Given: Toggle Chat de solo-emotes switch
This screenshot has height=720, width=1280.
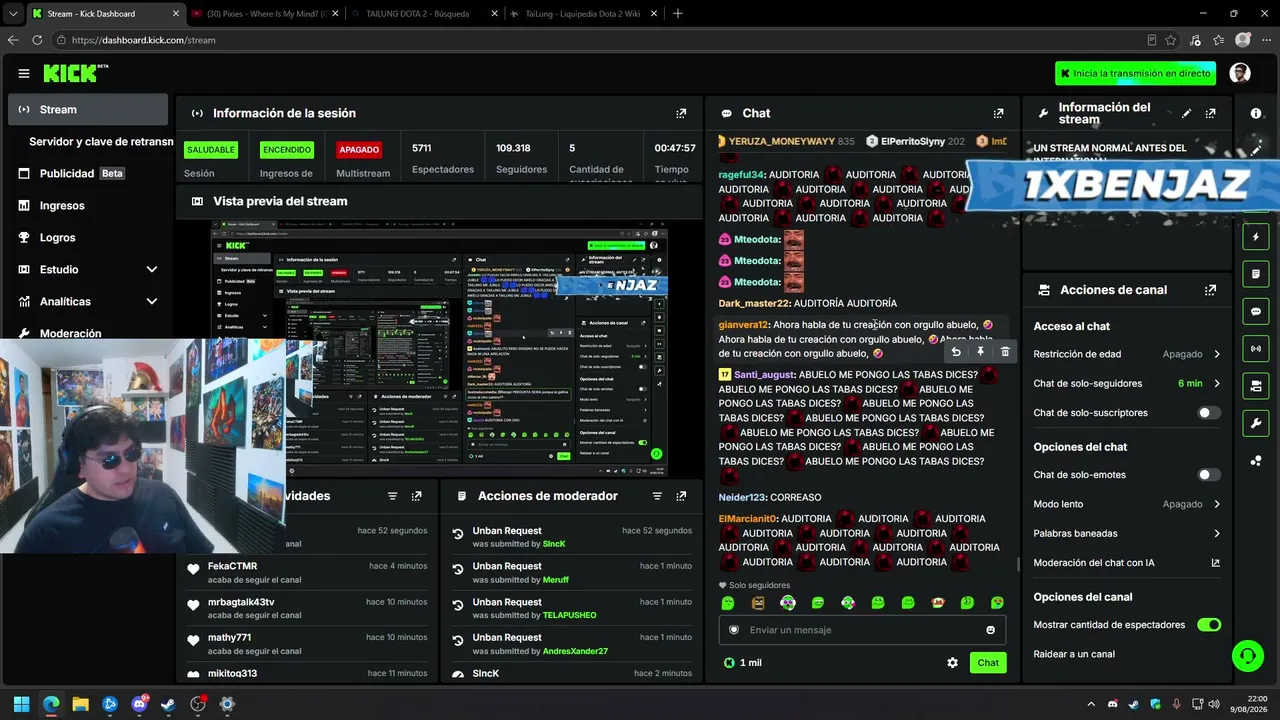Looking at the screenshot, I should (x=1209, y=475).
